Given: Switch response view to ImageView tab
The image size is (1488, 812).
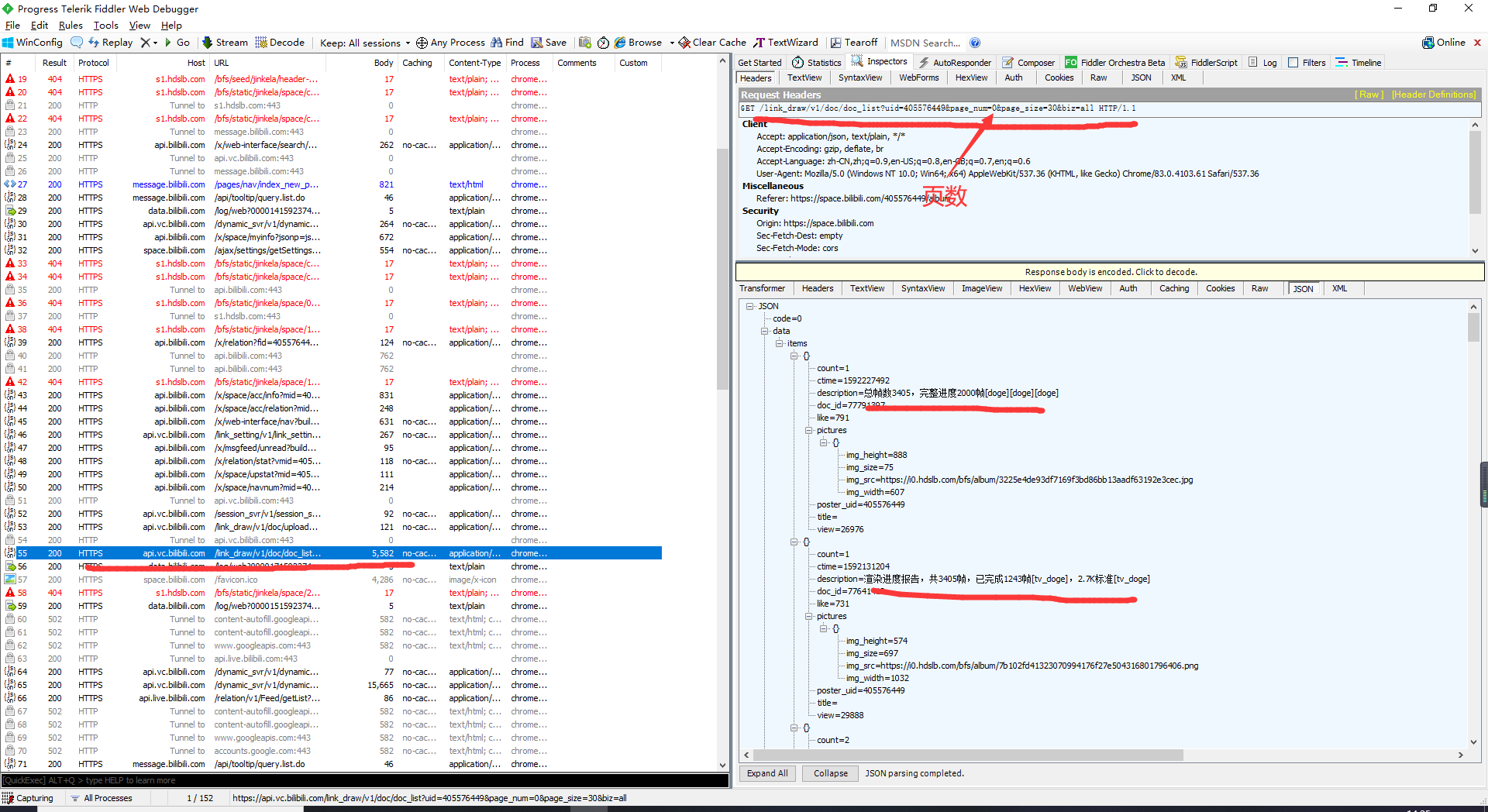Looking at the screenshot, I should coord(981,288).
